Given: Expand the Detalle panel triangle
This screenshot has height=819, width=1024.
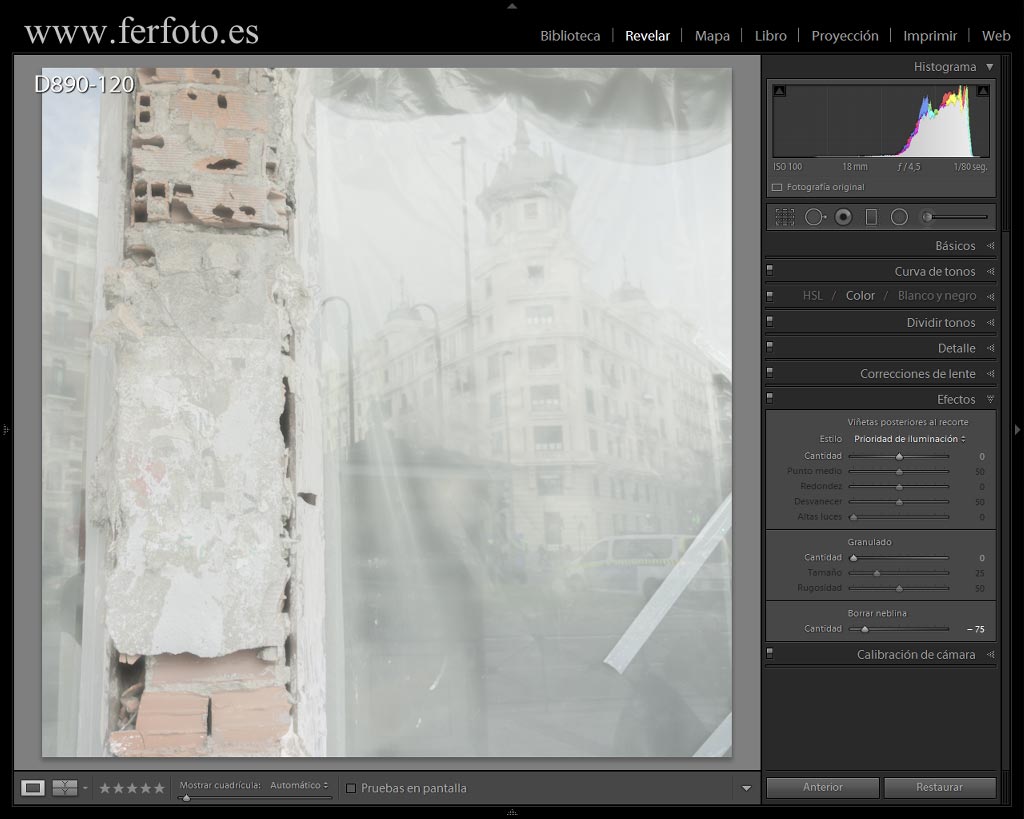Looking at the screenshot, I should pyautogui.click(x=990, y=348).
